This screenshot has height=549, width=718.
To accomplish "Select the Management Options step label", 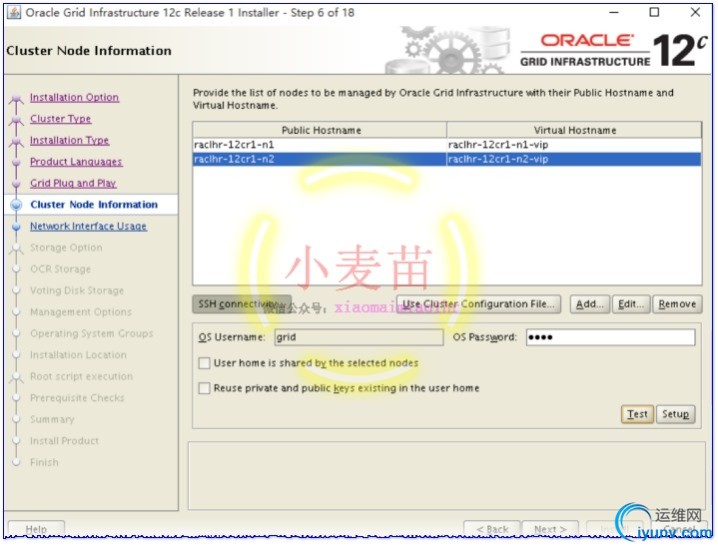I will tap(81, 312).
